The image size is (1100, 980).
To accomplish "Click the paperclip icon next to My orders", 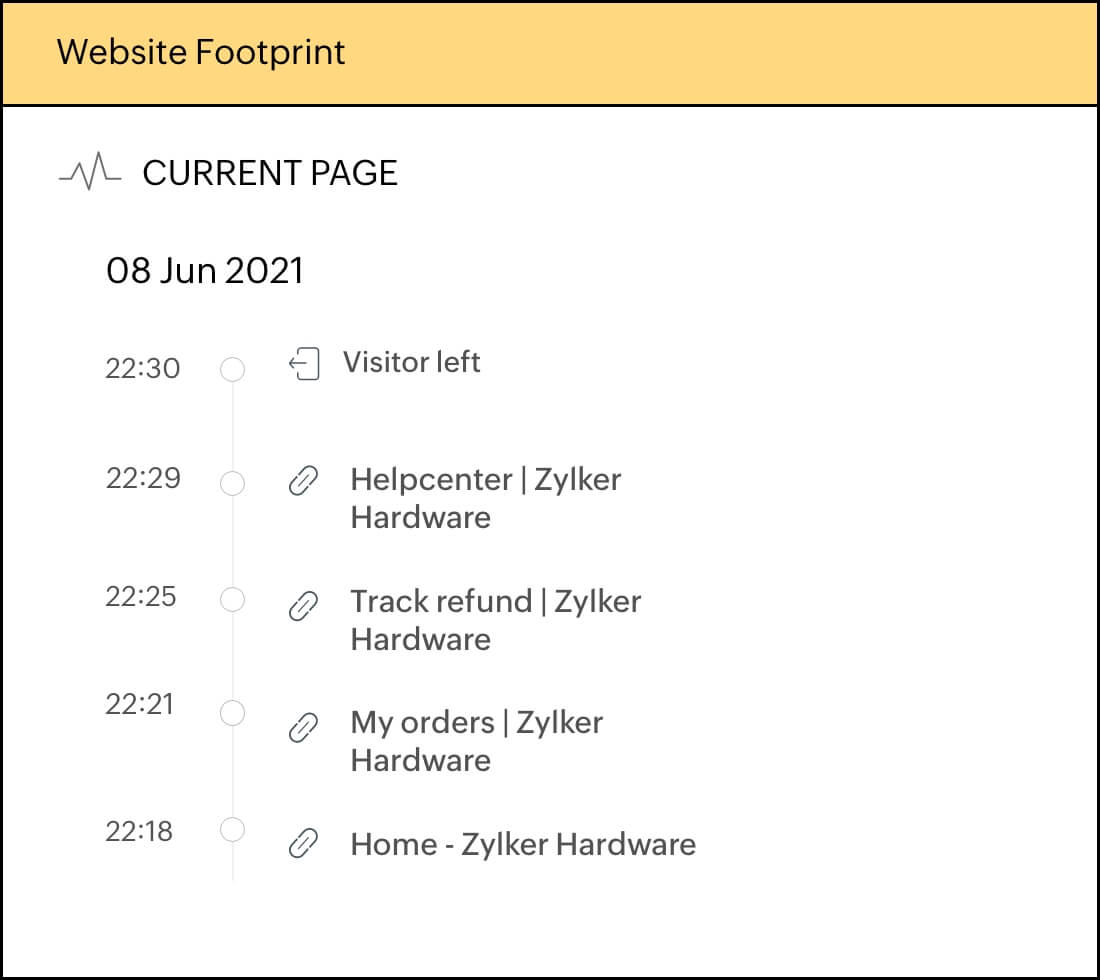I will coord(303,727).
